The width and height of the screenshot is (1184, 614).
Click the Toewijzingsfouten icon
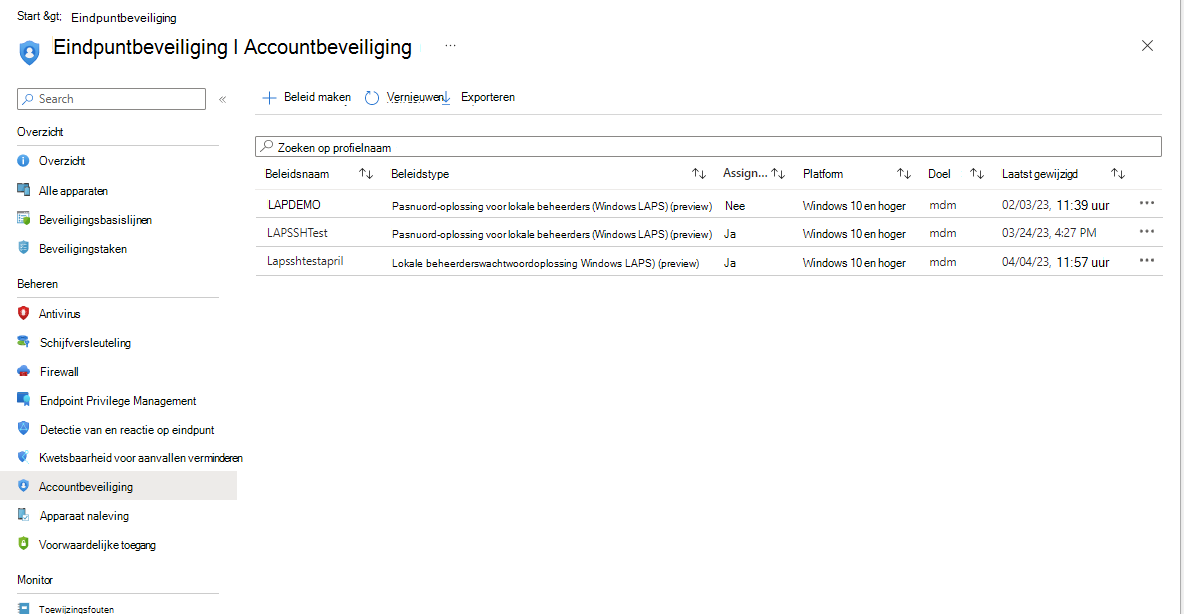pos(23,608)
